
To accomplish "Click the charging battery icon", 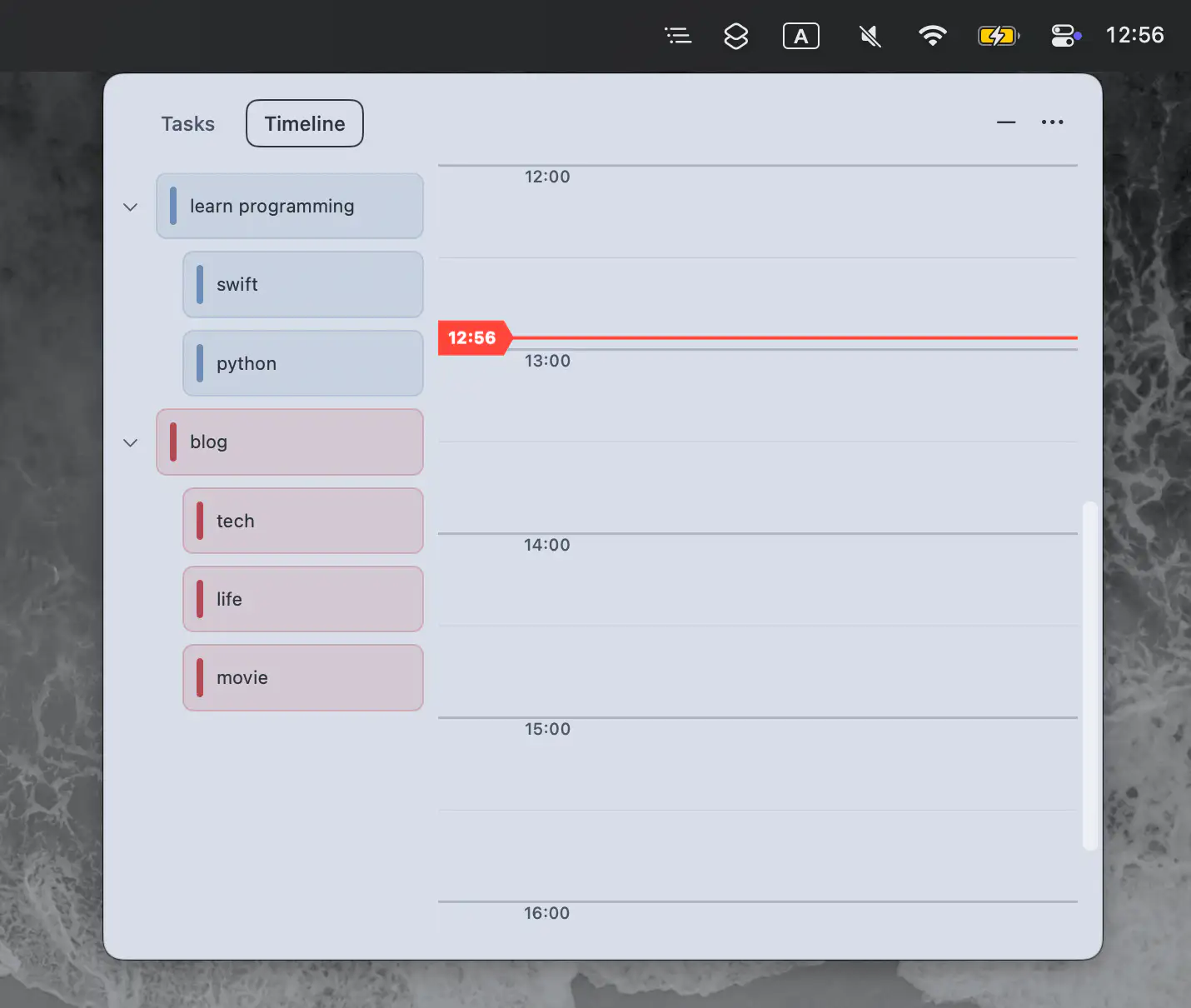I will 998,35.
